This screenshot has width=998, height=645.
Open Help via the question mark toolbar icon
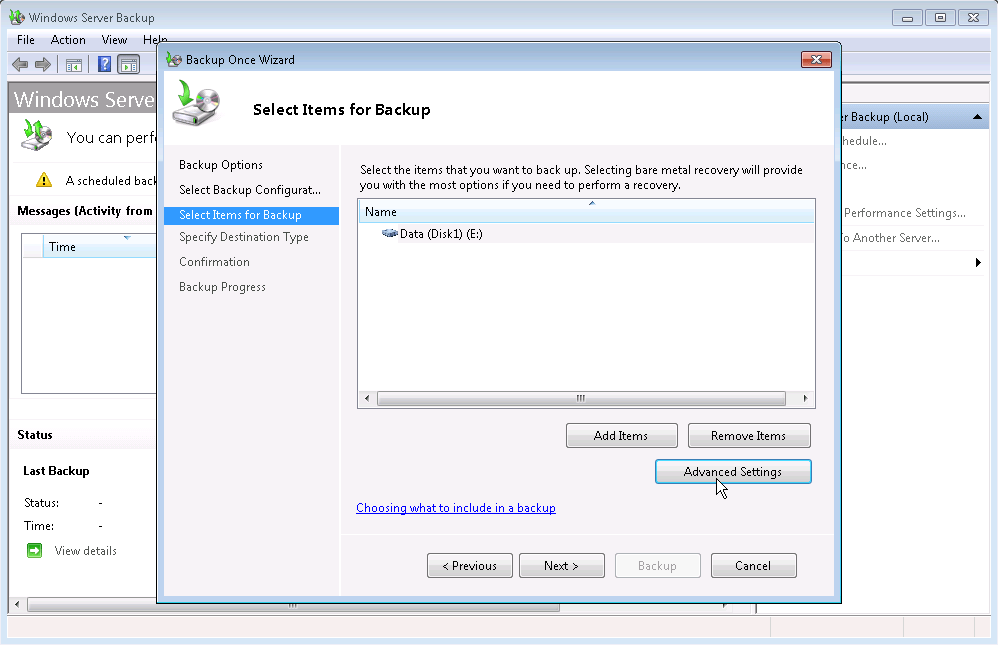[x=103, y=64]
